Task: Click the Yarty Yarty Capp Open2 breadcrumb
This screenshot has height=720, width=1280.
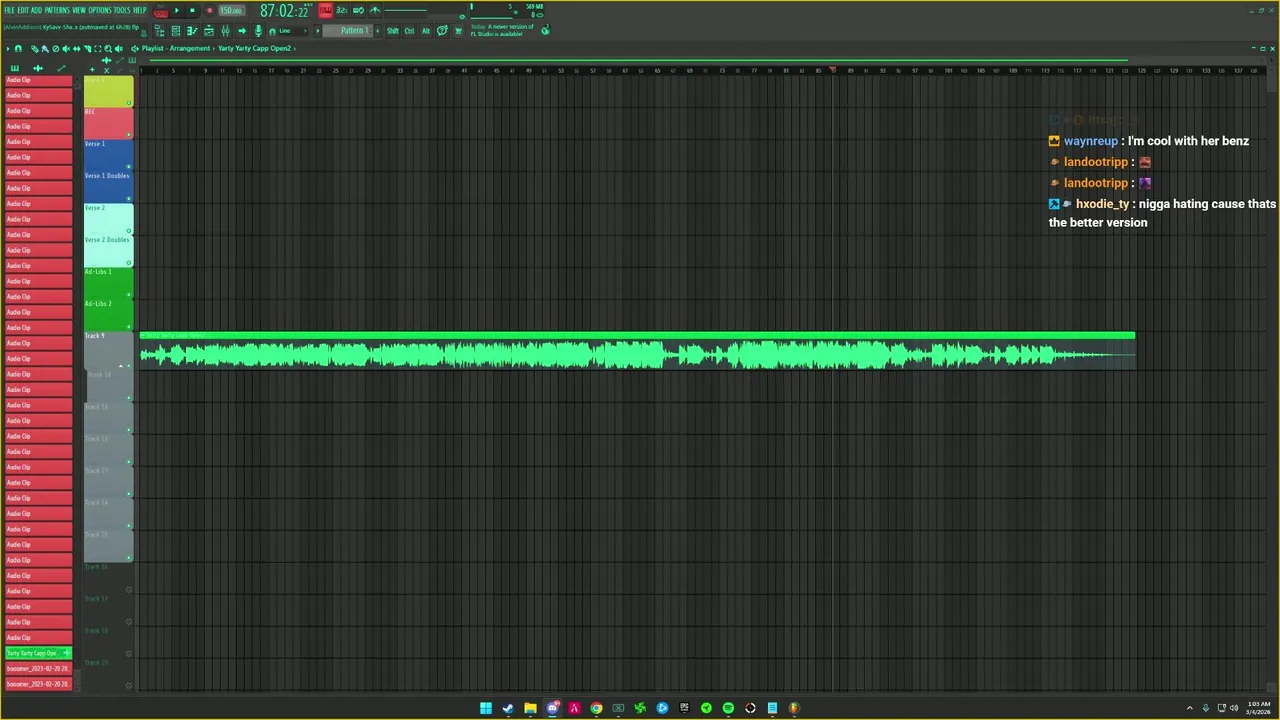Action: (255, 48)
